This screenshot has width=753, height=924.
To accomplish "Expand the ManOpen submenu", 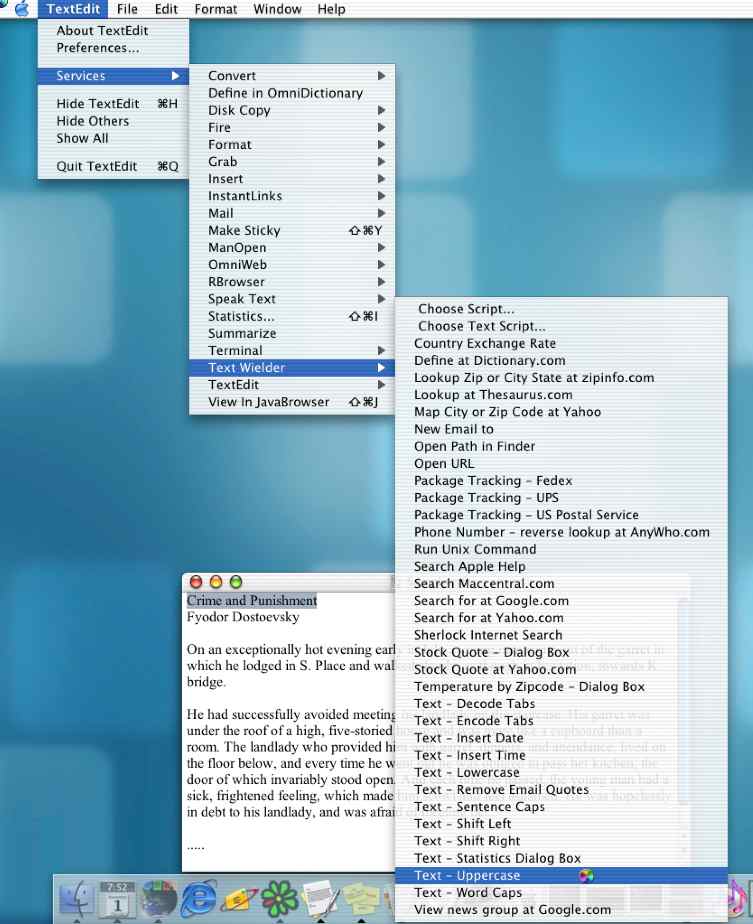I will point(292,248).
